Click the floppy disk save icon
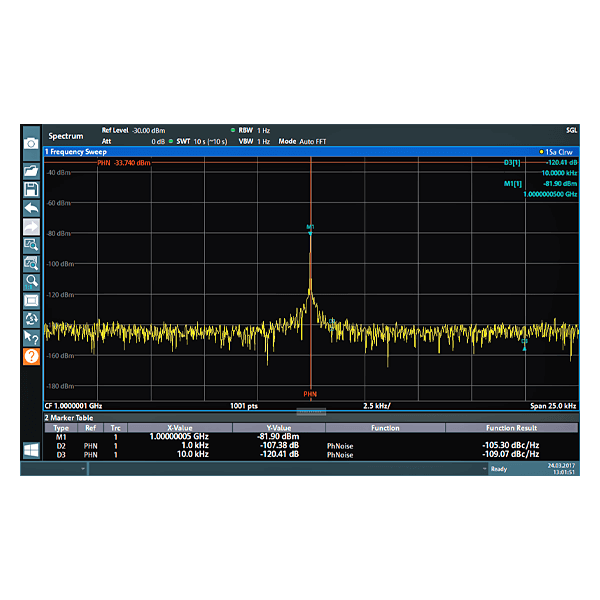600x600 pixels. (31, 189)
